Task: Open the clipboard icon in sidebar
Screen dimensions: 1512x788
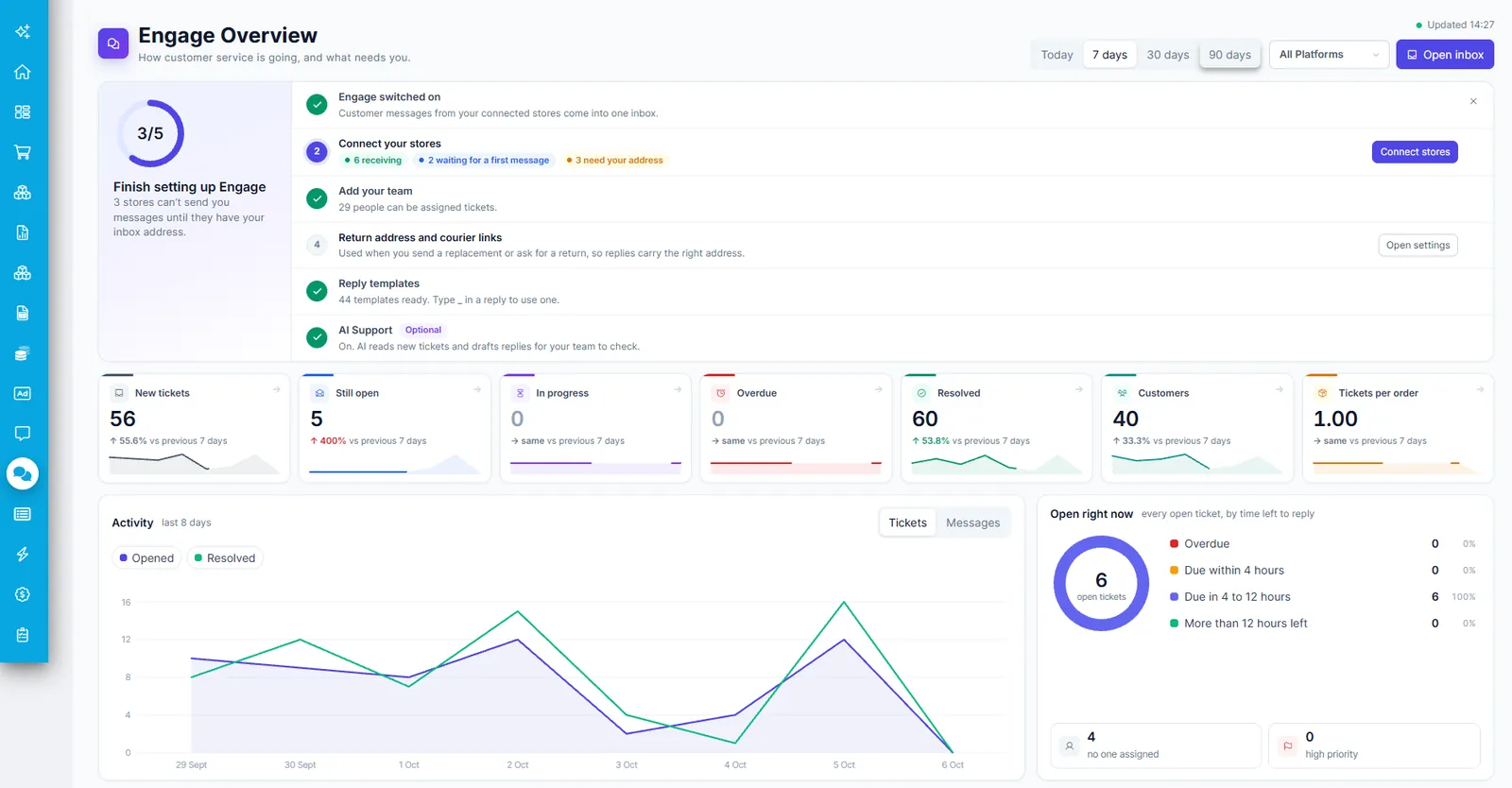Action: (23, 635)
